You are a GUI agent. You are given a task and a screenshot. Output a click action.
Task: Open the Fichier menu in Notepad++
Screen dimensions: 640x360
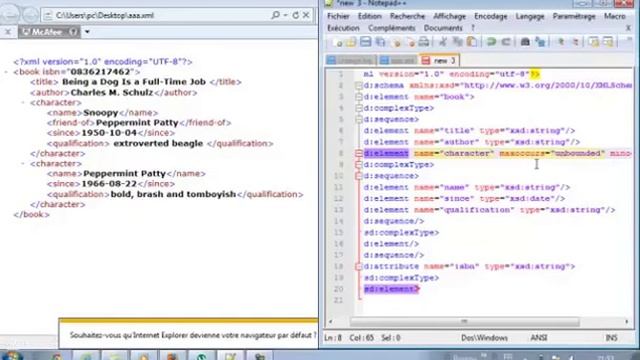[338, 16]
